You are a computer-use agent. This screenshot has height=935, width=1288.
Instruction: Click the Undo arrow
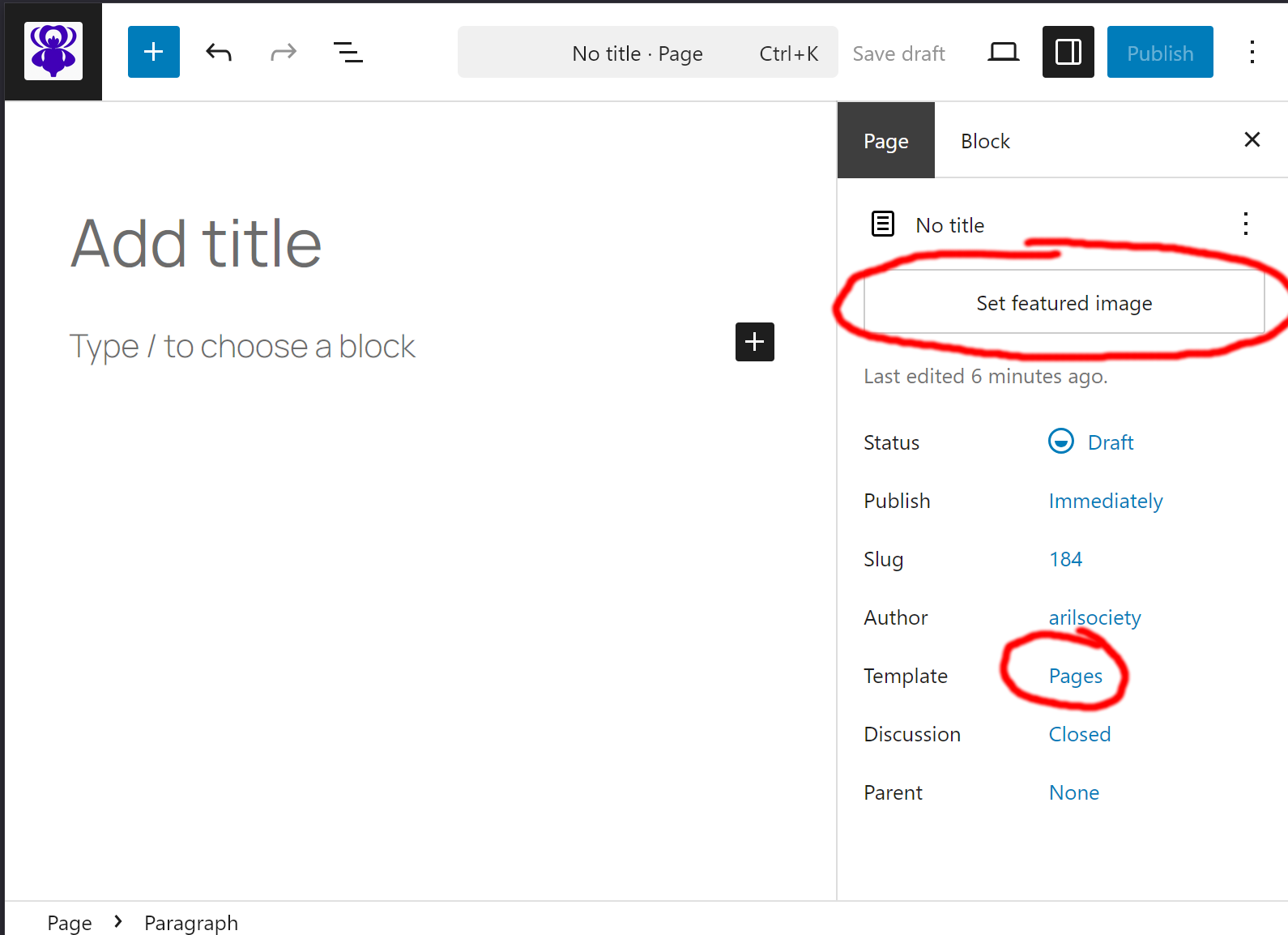pyautogui.click(x=219, y=53)
